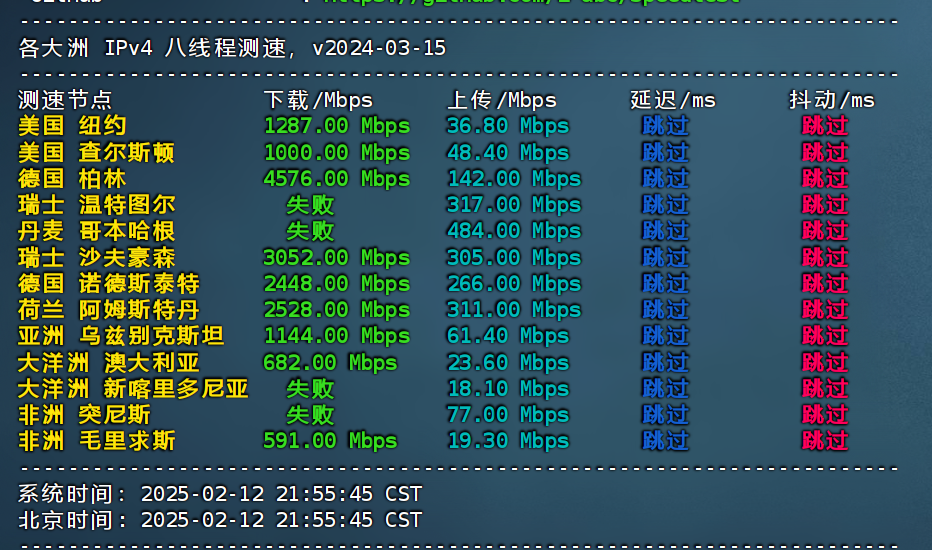932x550 pixels.
Task: Click download value '1287.00 Mbps'
Action: coord(336,125)
